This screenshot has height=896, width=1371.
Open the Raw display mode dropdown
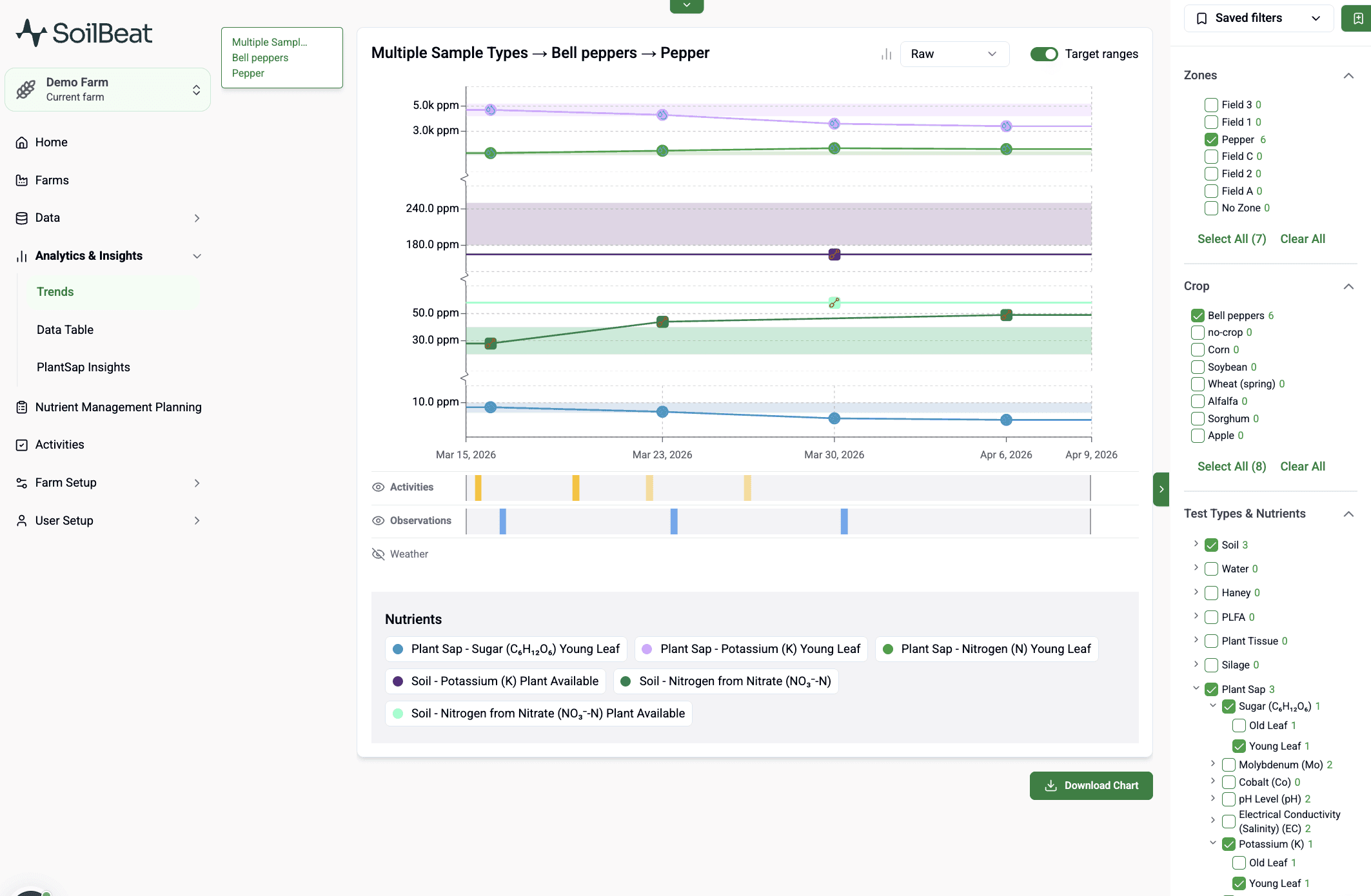(954, 54)
